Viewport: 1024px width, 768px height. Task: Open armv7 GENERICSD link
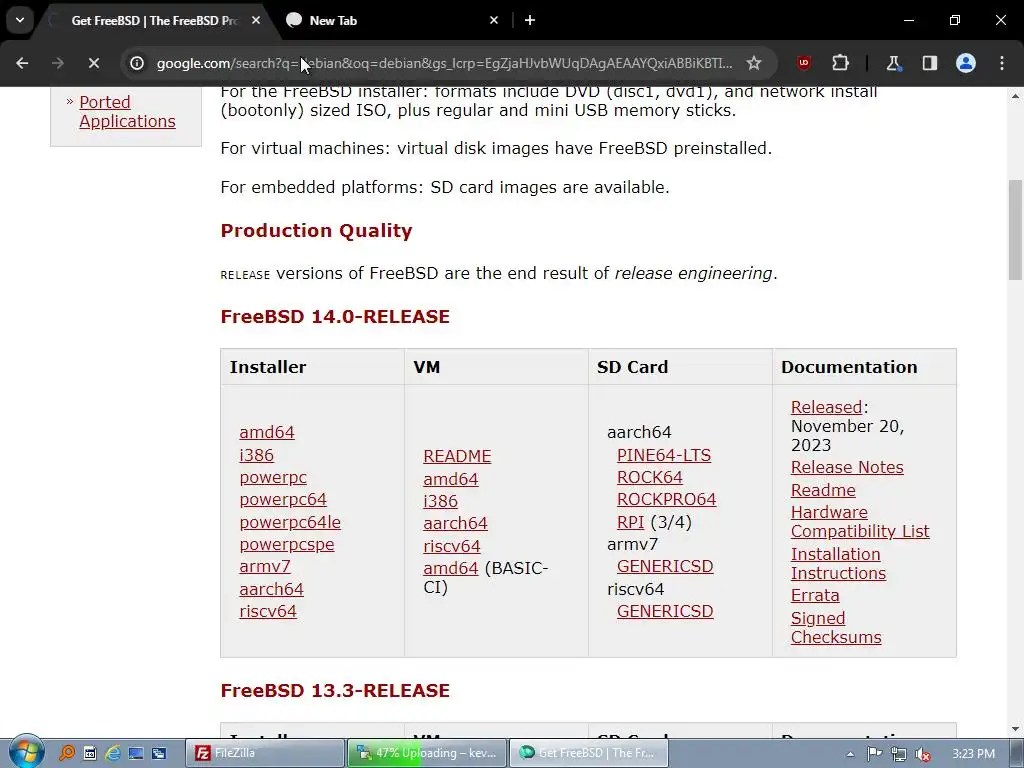(665, 566)
